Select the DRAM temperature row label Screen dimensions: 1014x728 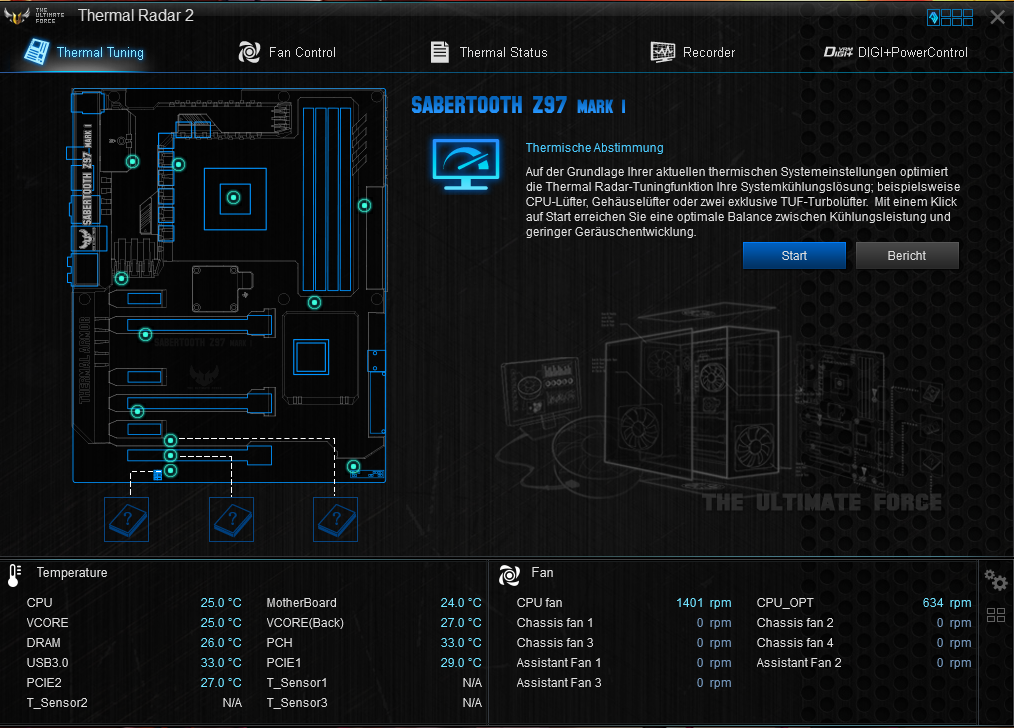pos(43,643)
